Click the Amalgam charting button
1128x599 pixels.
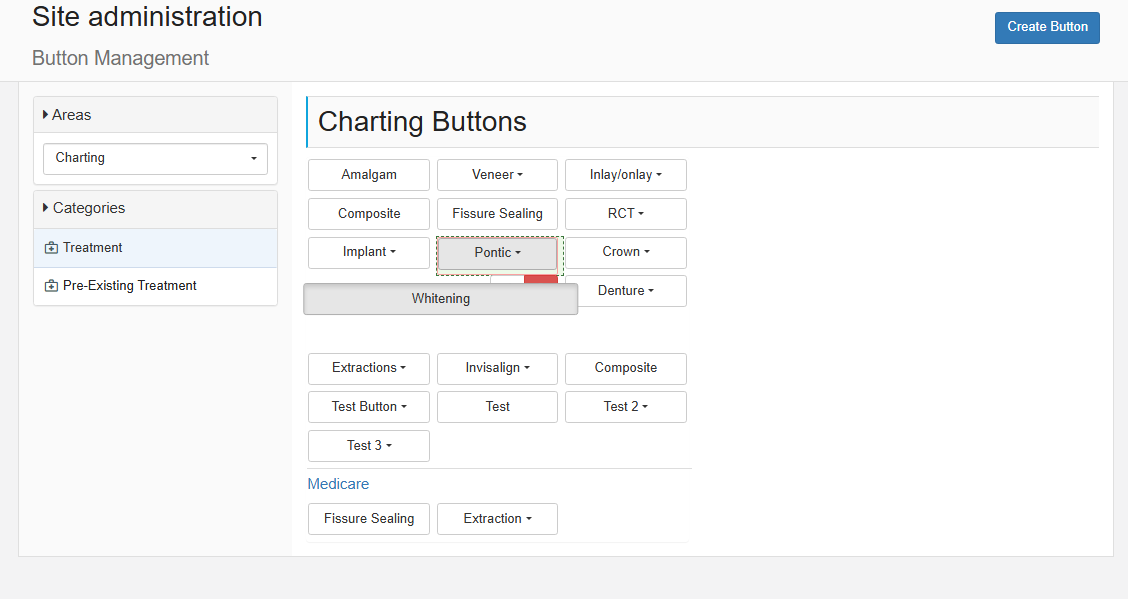369,175
